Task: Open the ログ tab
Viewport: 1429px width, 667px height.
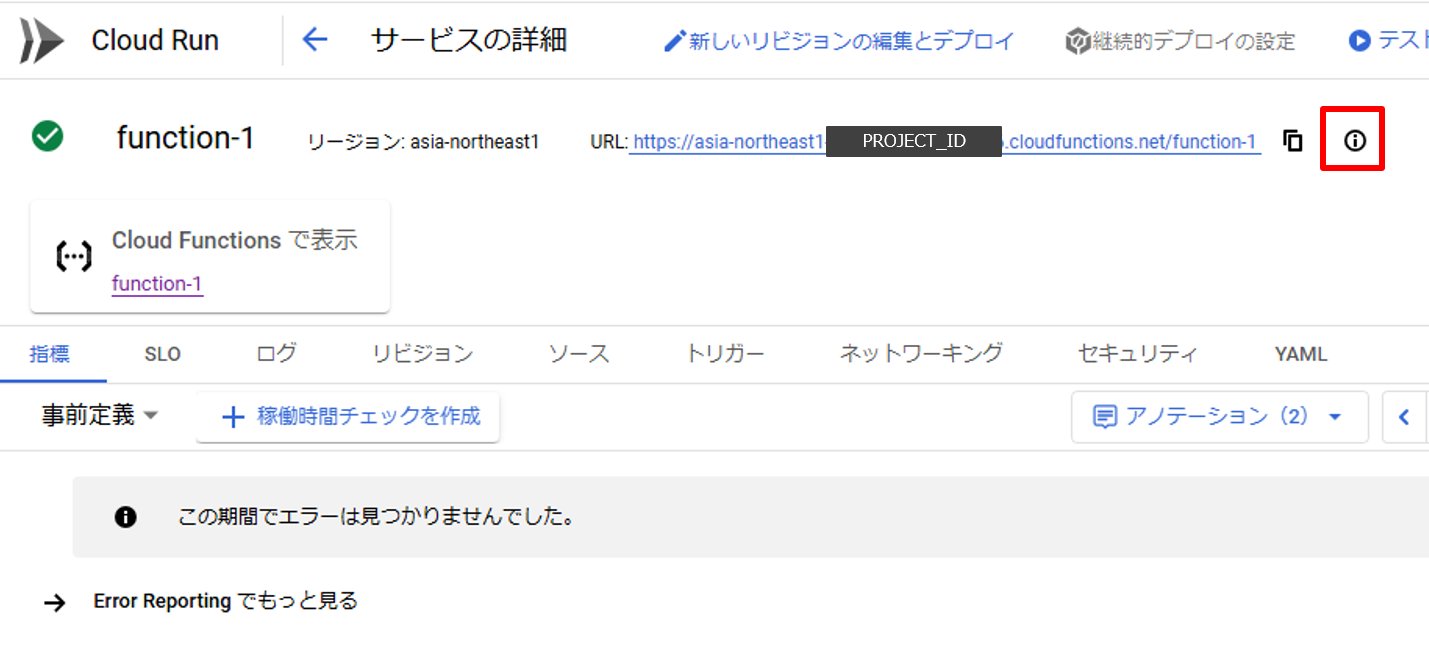Action: point(276,354)
